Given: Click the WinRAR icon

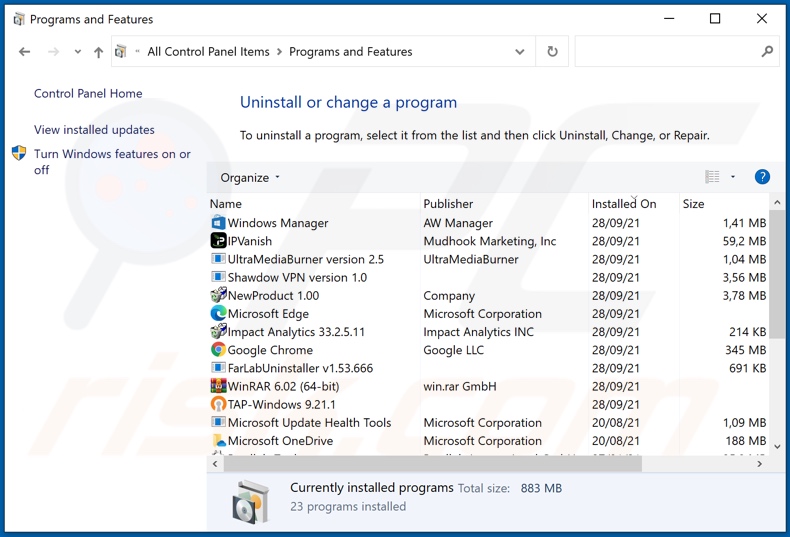Looking at the screenshot, I should (x=218, y=386).
